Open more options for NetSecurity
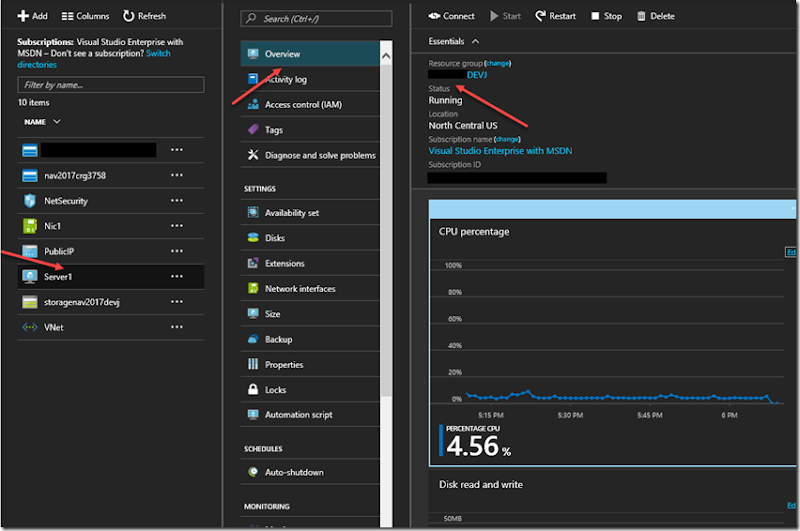800x531 pixels. coord(177,200)
